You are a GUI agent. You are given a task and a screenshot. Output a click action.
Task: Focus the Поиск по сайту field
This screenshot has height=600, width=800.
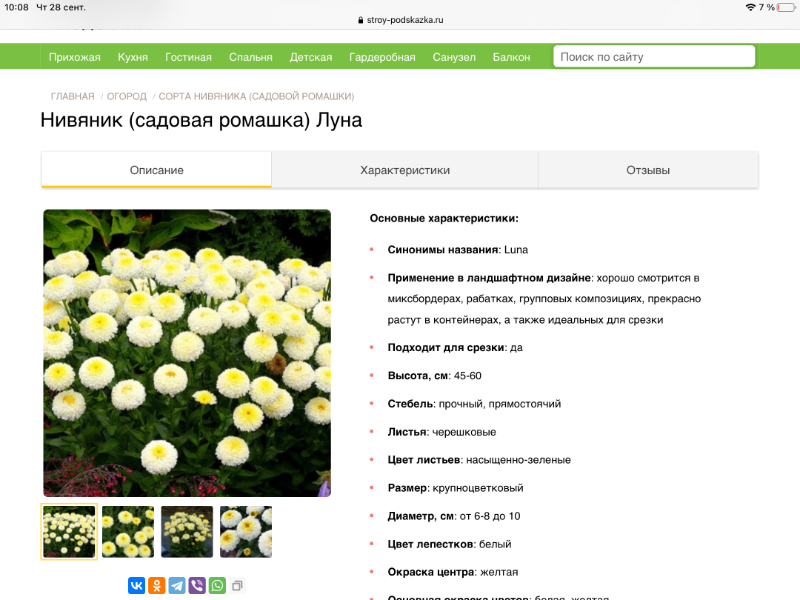coord(654,57)
